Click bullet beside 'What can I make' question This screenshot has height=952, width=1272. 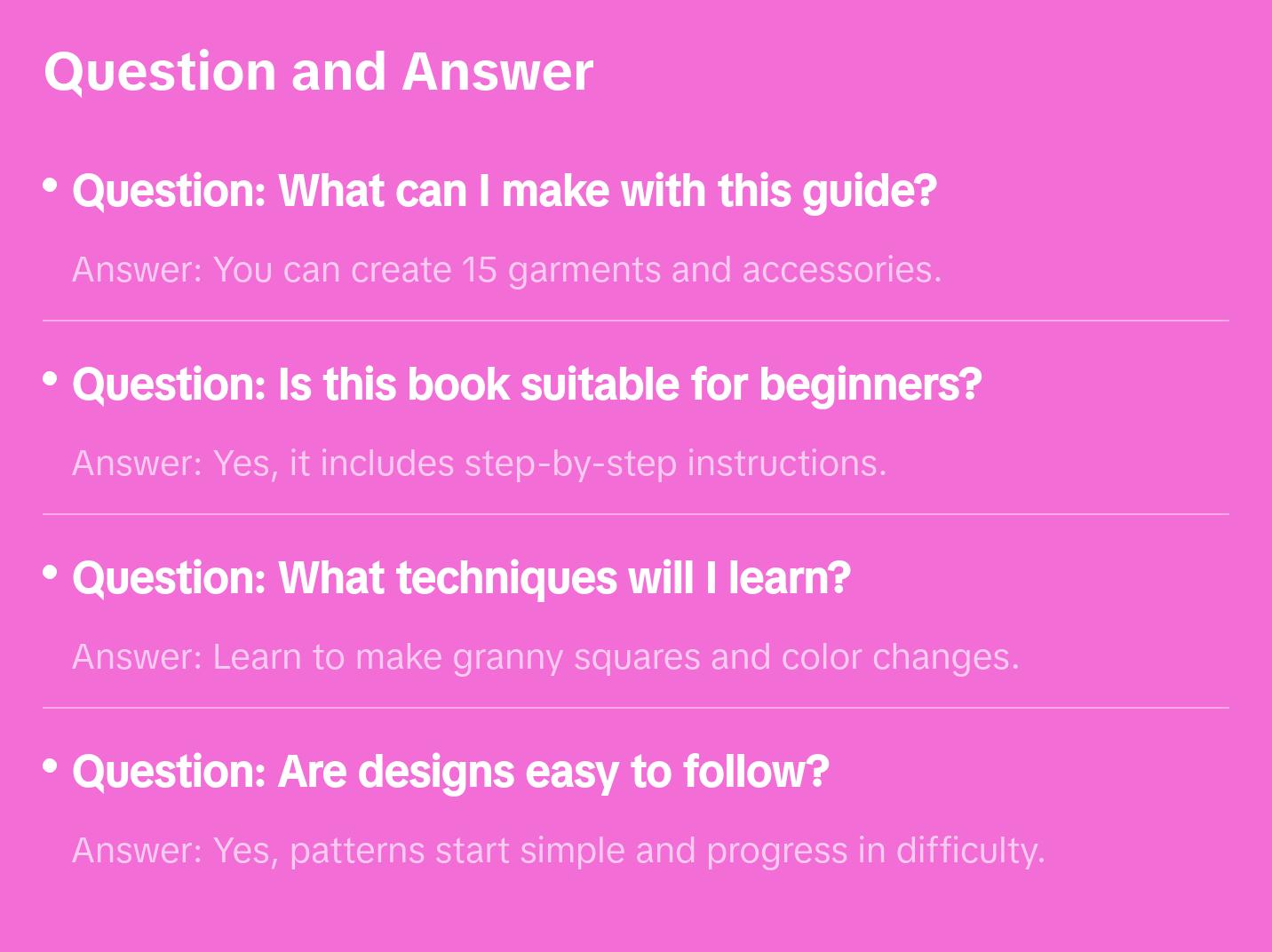pos(51,186)
